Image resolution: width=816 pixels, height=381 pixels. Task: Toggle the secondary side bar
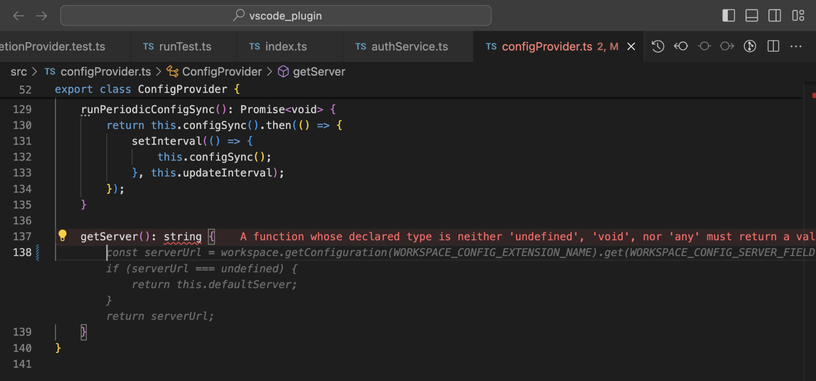pos(774,16)
